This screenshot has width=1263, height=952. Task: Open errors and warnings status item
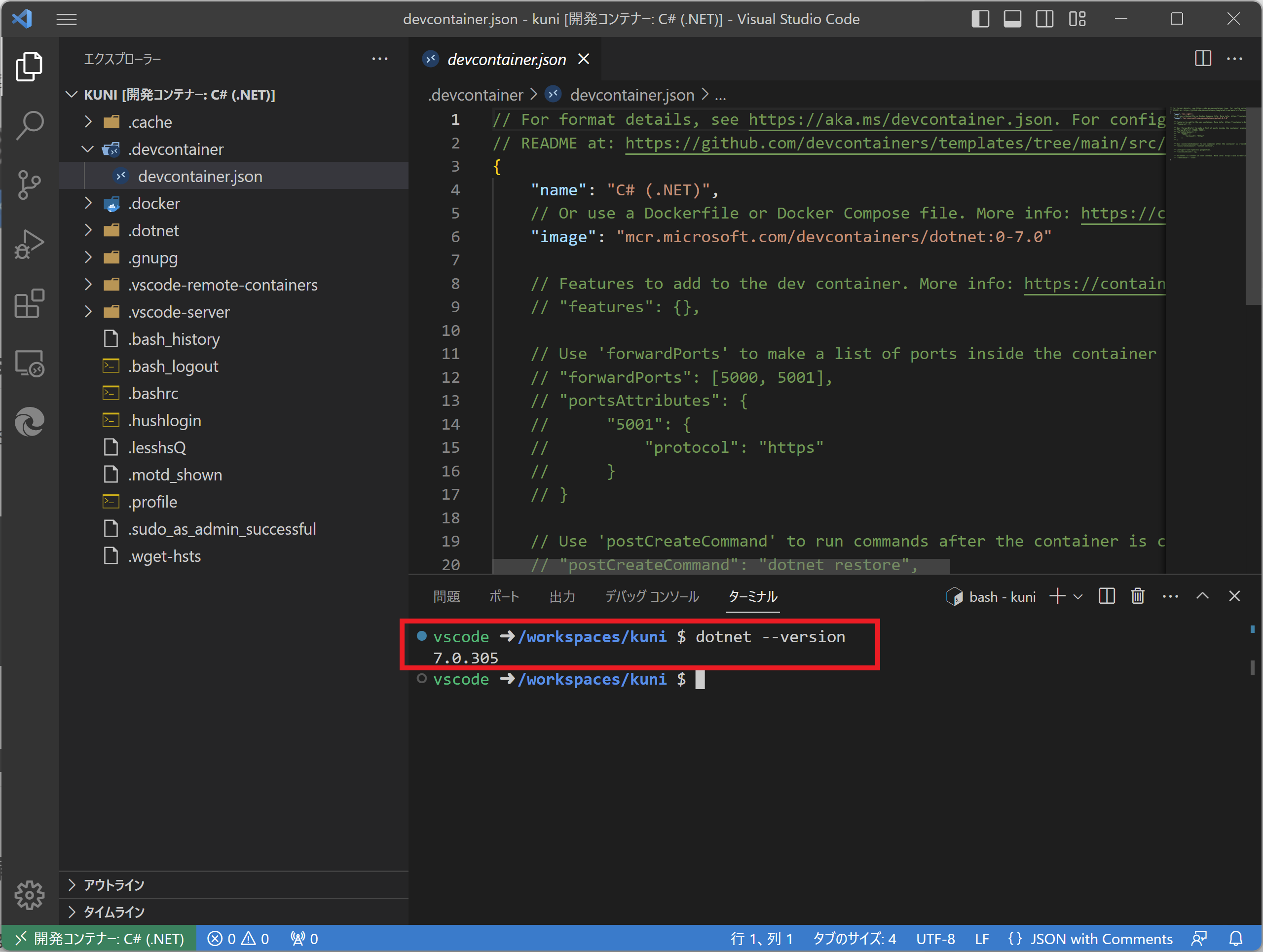(x=238, y=939)
